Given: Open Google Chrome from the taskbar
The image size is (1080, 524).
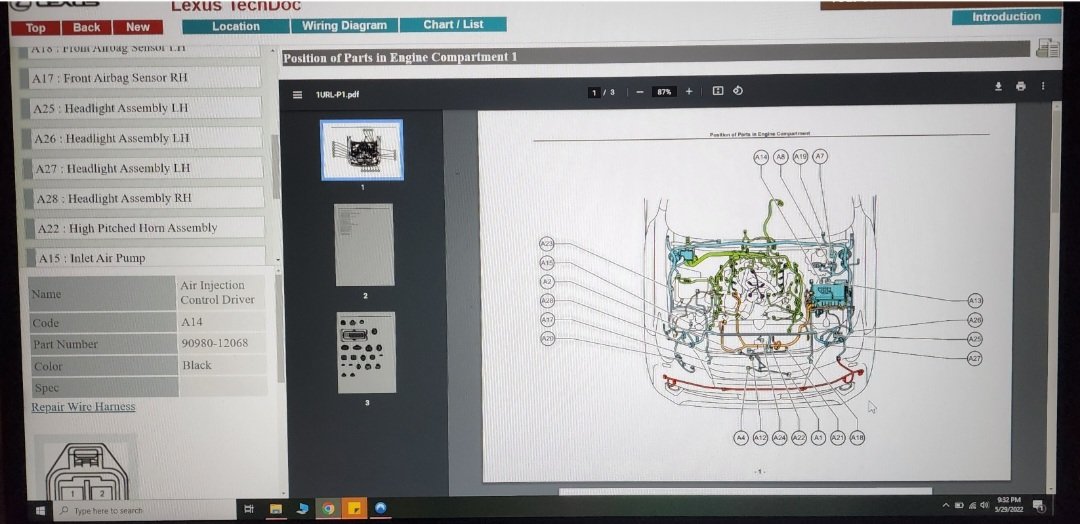Looking at the screenshot, I should (x=329, y=509).
